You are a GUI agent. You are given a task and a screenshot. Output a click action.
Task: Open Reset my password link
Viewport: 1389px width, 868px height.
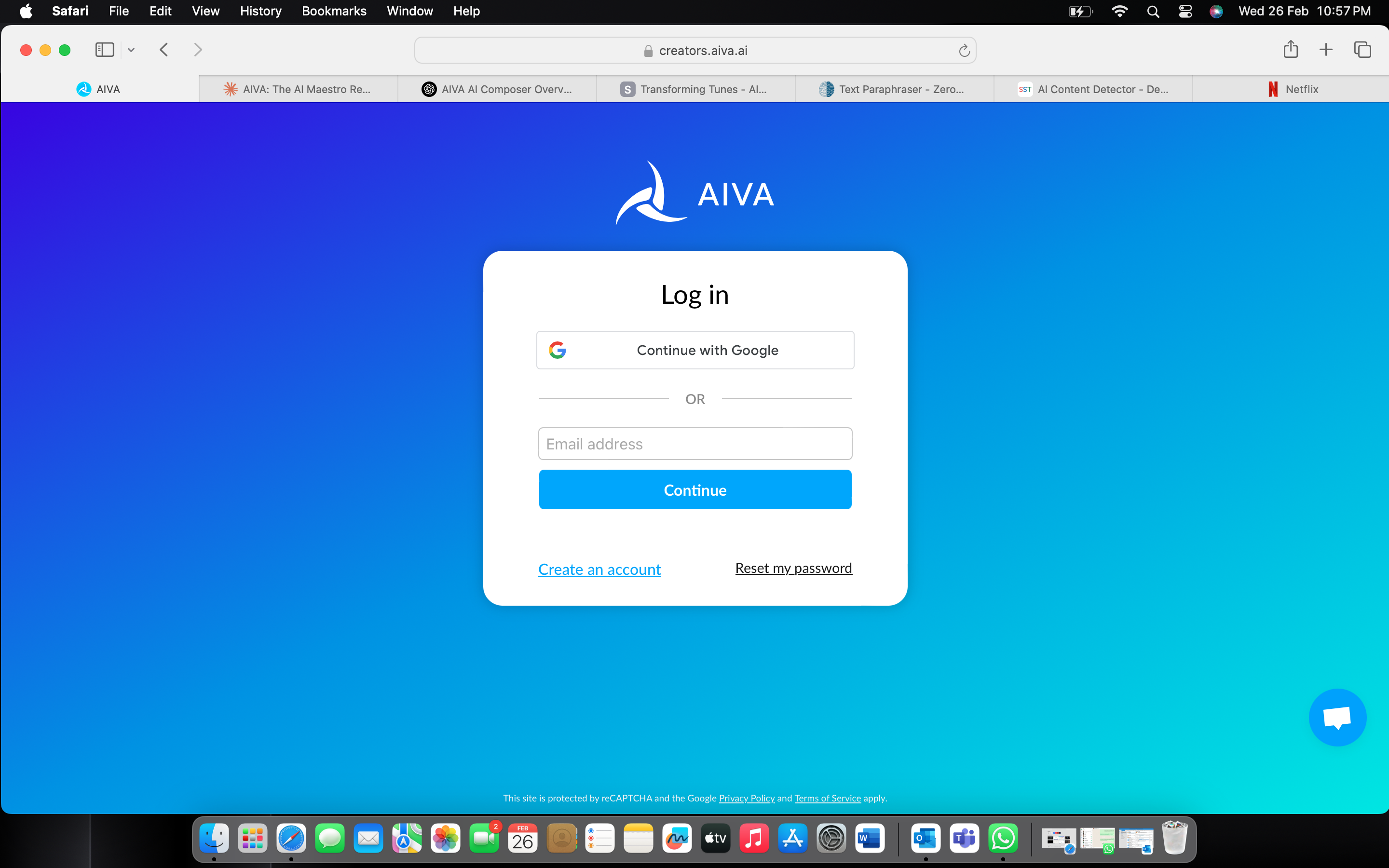(x=794, y=568)
